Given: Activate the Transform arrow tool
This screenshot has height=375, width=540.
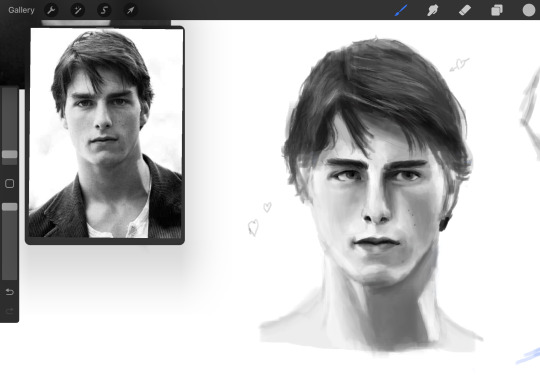Looking at the screenshot, I should coord(131,10).
